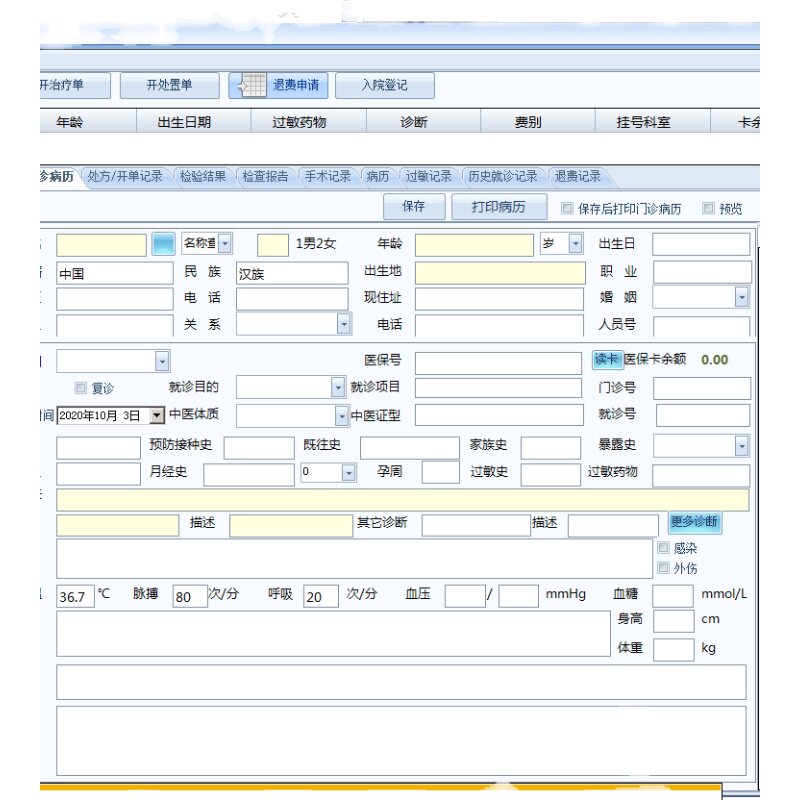Click the 年龄 input field
Viewport: 800px width, 800px height.
[474, 245]
